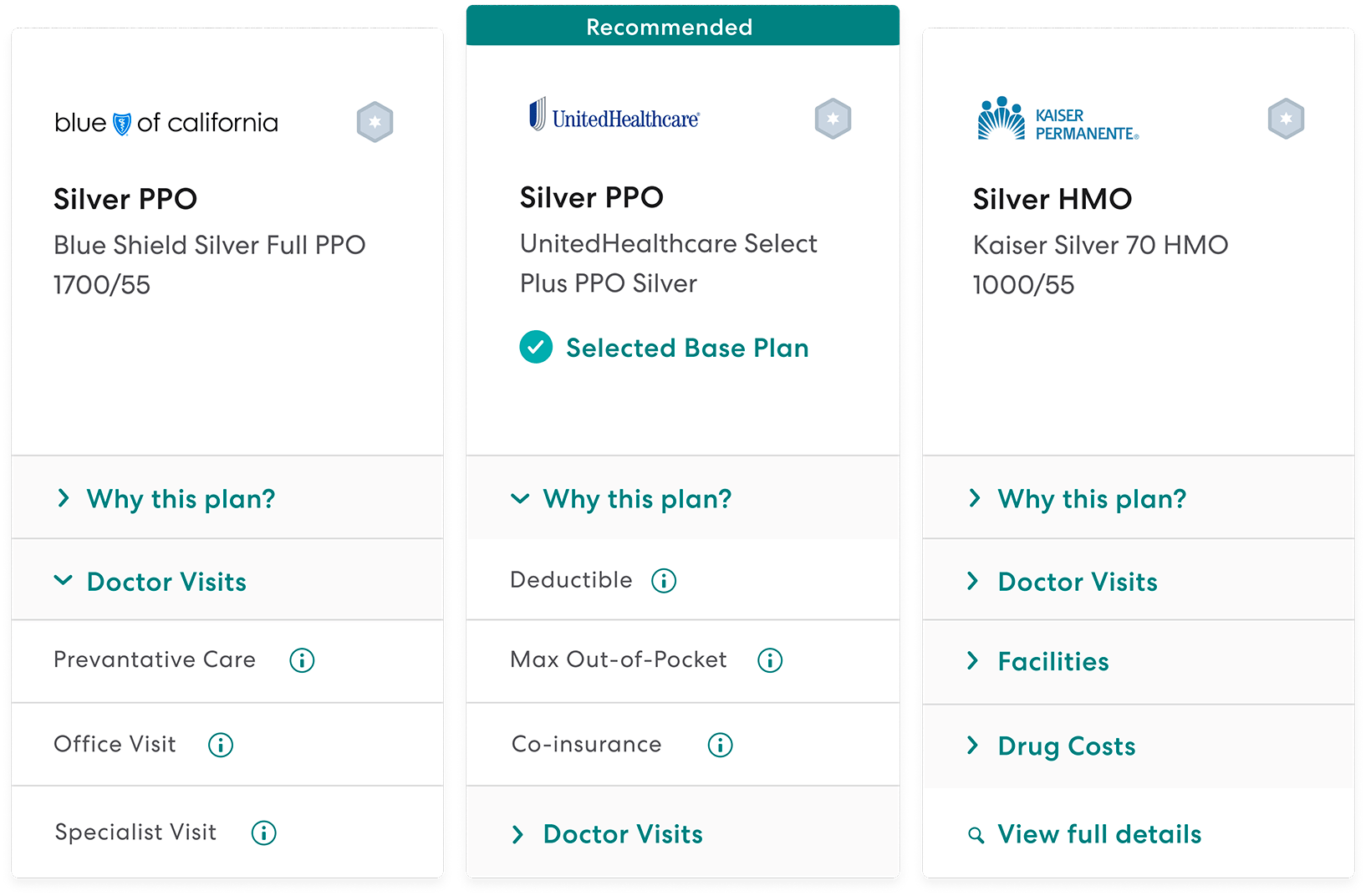Viewport: 1366px width, 896px height.
Task: Open the info tooltip for Specialist Visit
Action: 264,832
